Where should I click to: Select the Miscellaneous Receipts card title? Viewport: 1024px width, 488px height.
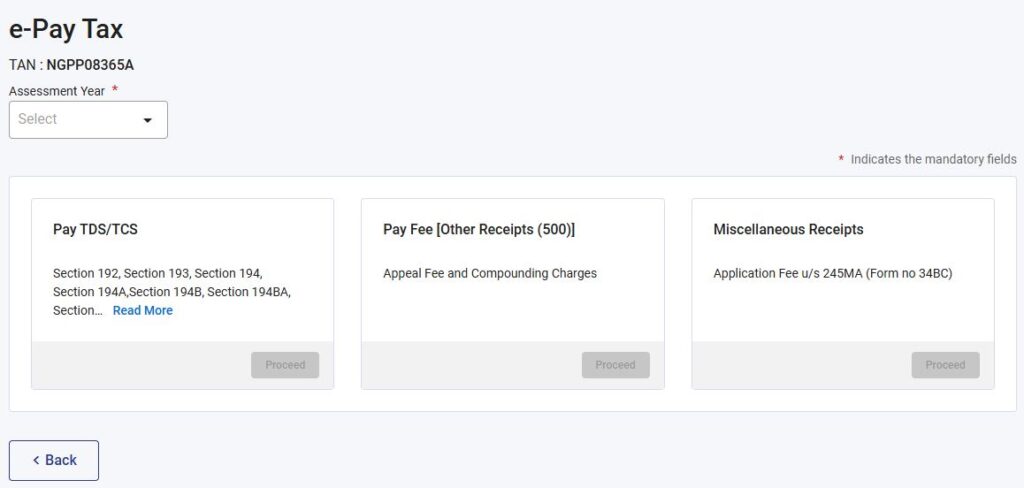[x=788, y=229]
